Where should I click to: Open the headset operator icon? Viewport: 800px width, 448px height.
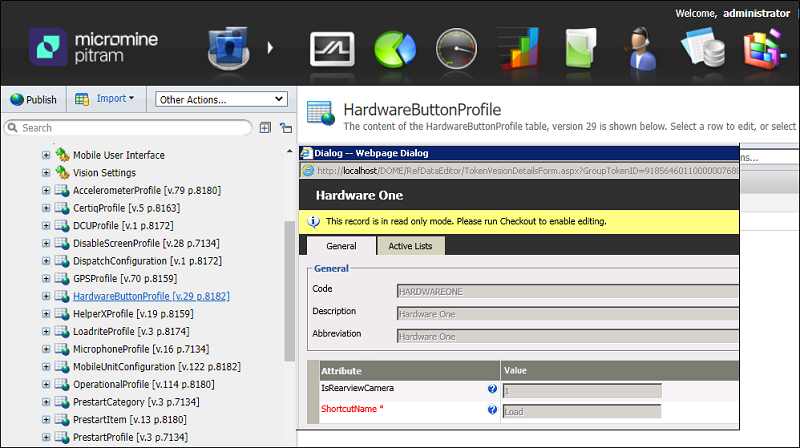638,48
